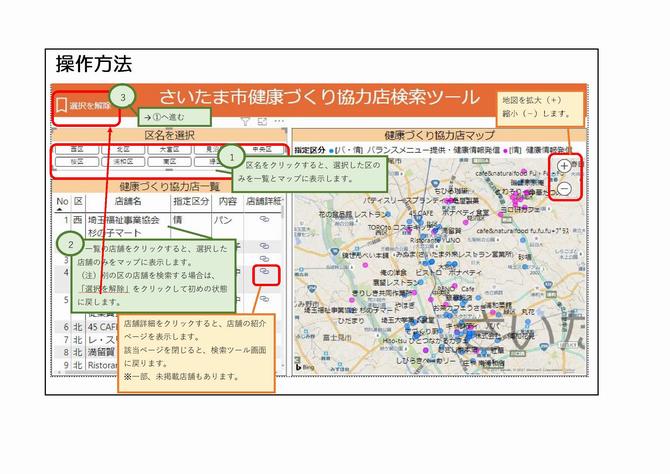Zoom in the map with the plus button

(565, 165)
